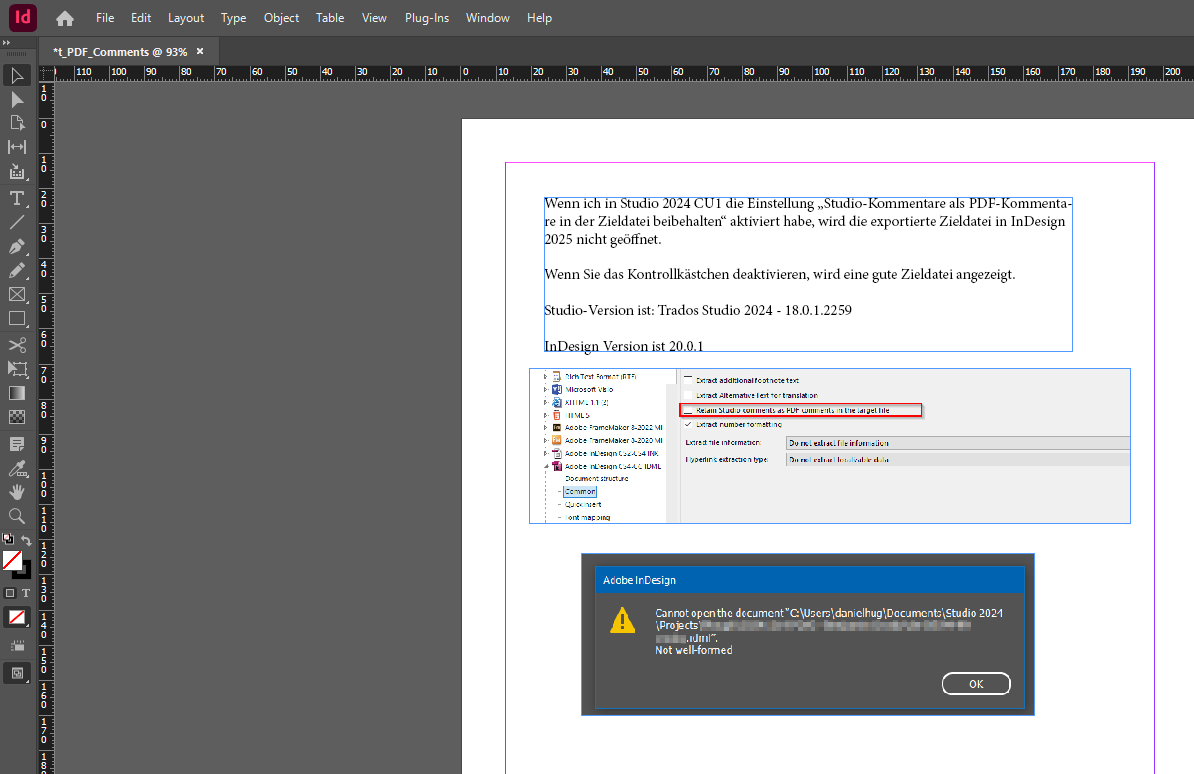Close the t_PDF_Comments document tab
The image size is (1194, 774).
click(x=200, y=51)
